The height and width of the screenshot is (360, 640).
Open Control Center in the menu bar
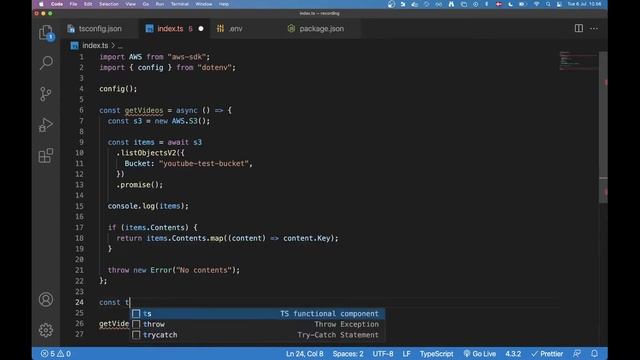click(559, 4)
